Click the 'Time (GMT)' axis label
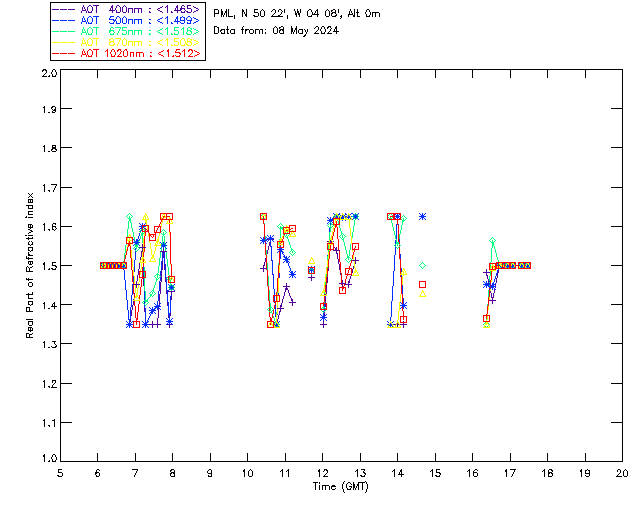The height and width of the screenshot is (512, 640). click(x=340, y=487)
